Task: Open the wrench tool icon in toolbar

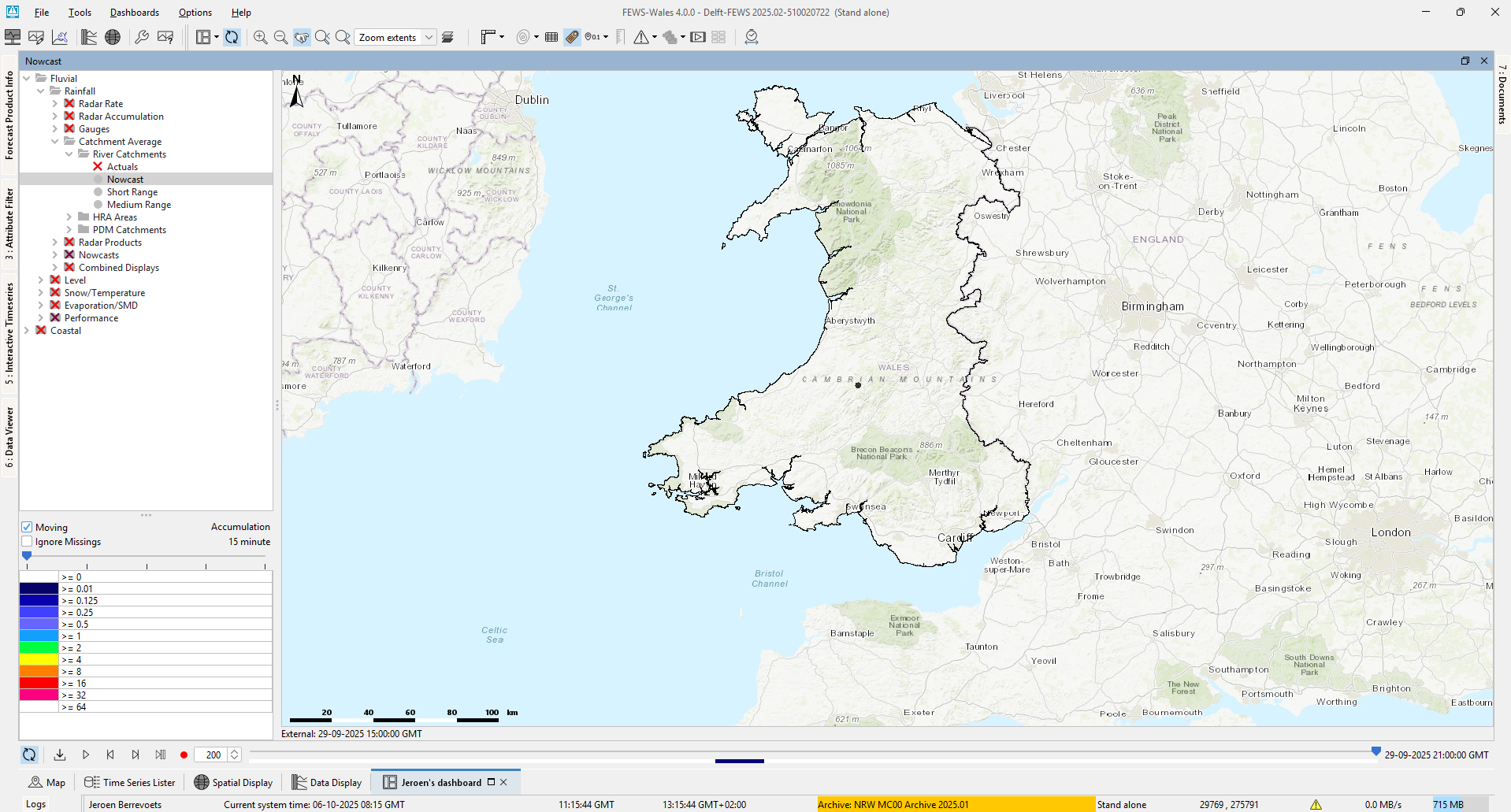Action: 142,37
